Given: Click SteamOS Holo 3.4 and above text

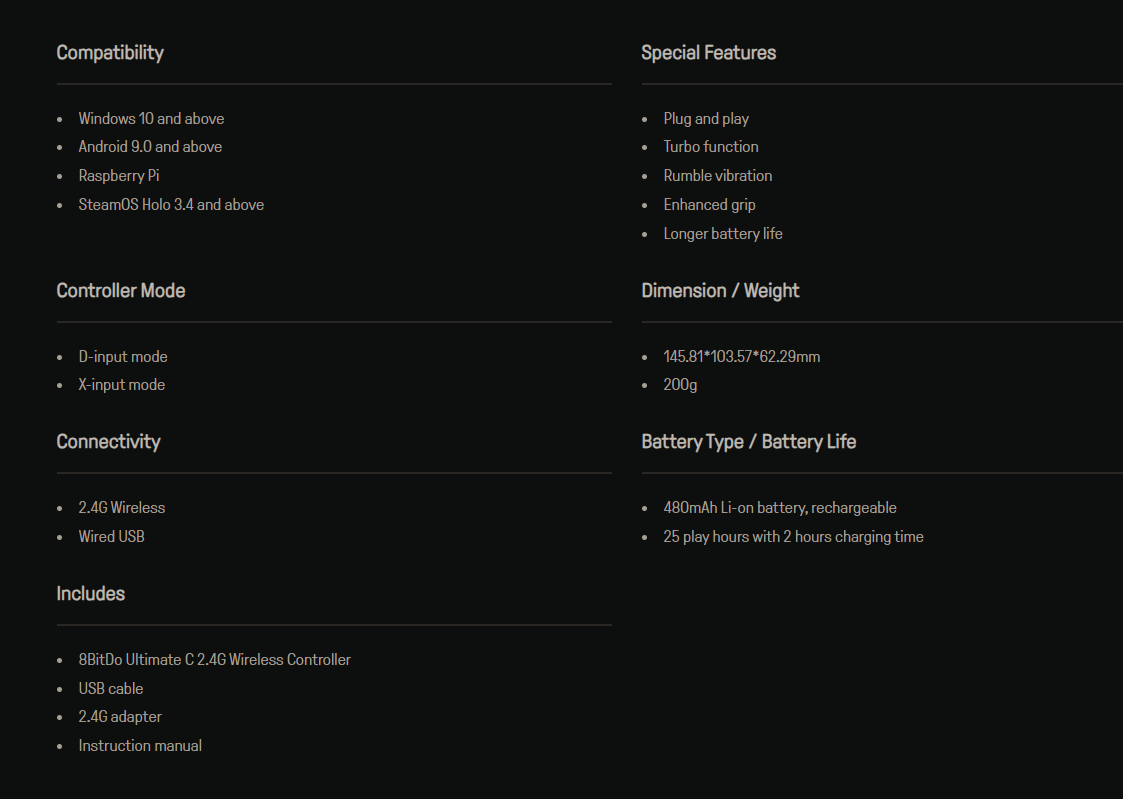Looking at the screenshot, I should coord(171,205).
